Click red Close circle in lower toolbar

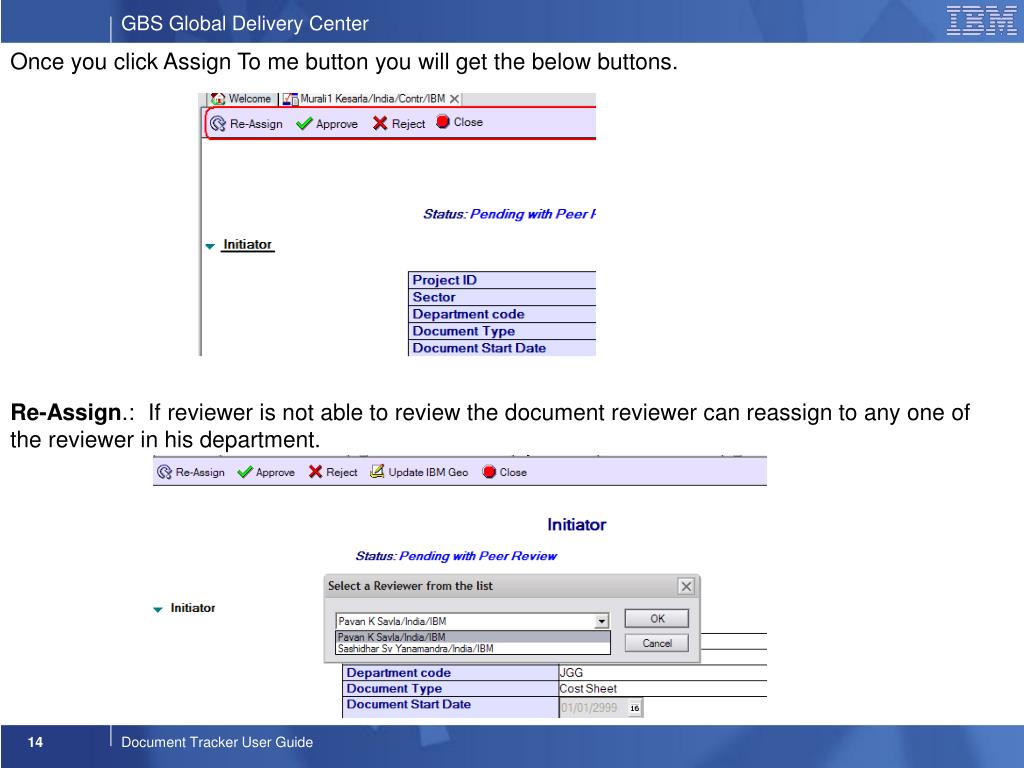[489, 472]
